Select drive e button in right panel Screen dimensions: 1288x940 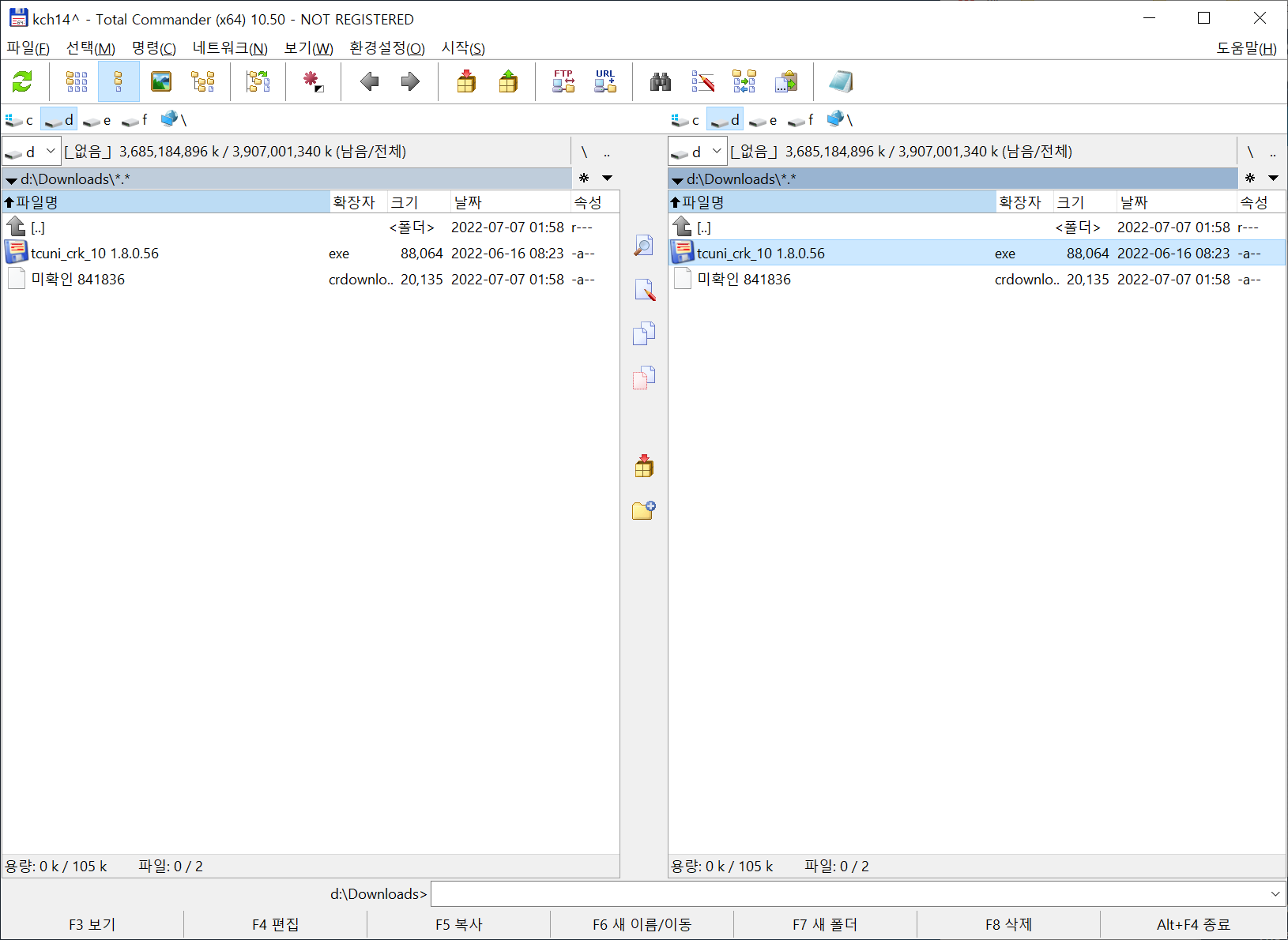coord(763,120)
